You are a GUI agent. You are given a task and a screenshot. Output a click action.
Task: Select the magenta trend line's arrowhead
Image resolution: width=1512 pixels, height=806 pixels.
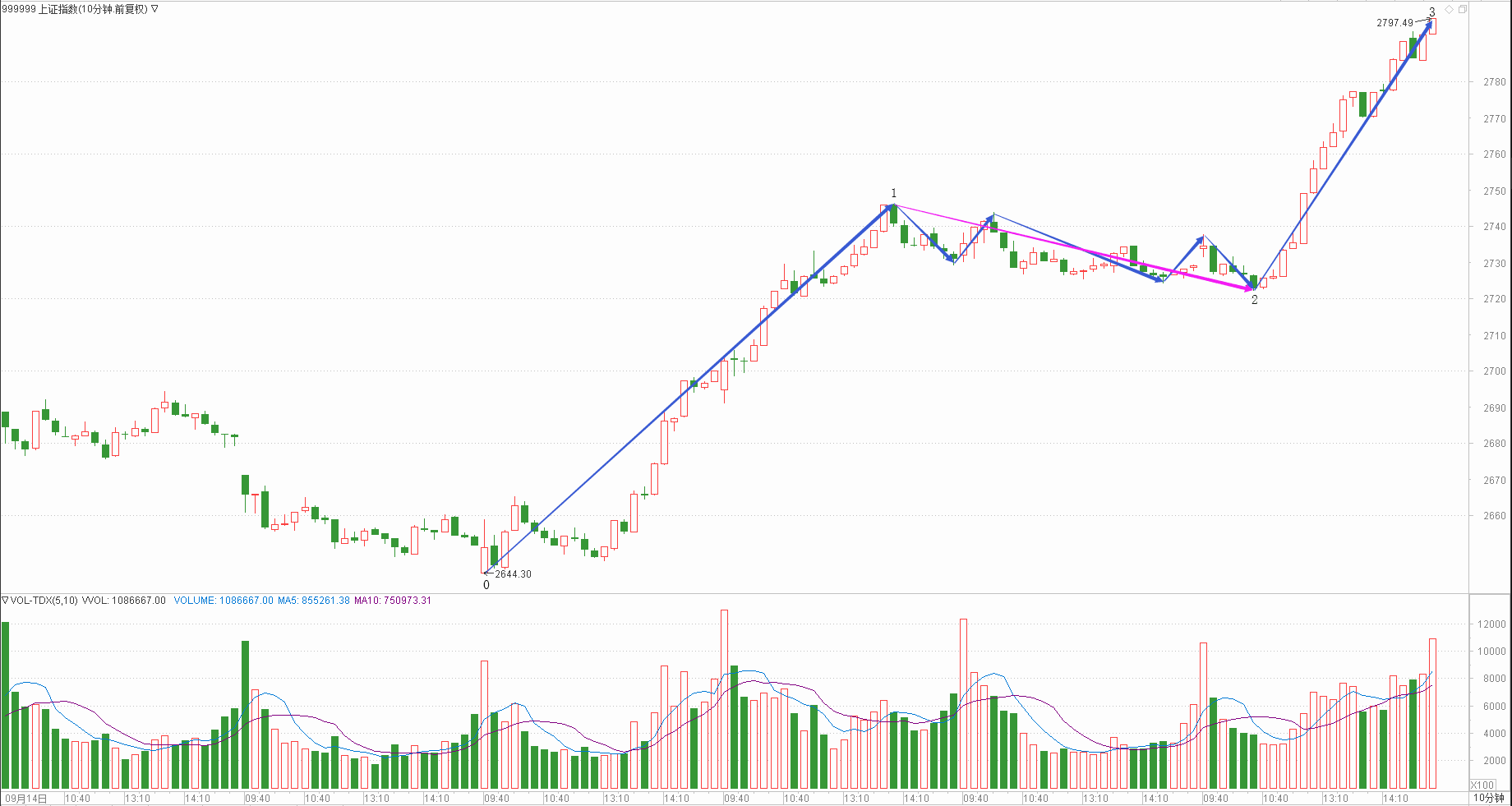[x=1247, y=288]
